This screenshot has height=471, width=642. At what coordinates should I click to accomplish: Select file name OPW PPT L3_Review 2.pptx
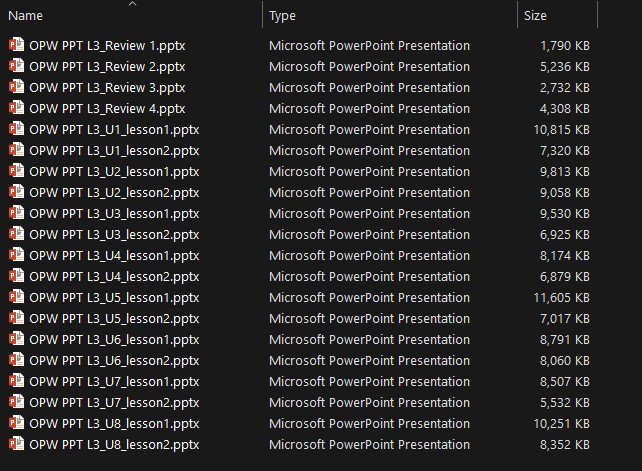pyautogui.click(x=107, y=66)
